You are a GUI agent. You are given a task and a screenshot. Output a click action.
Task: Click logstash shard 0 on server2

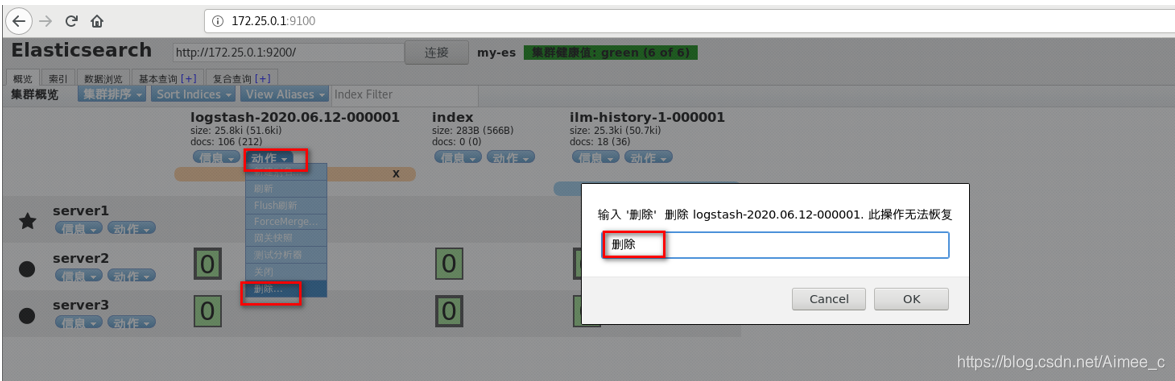(x=208, y=264)
